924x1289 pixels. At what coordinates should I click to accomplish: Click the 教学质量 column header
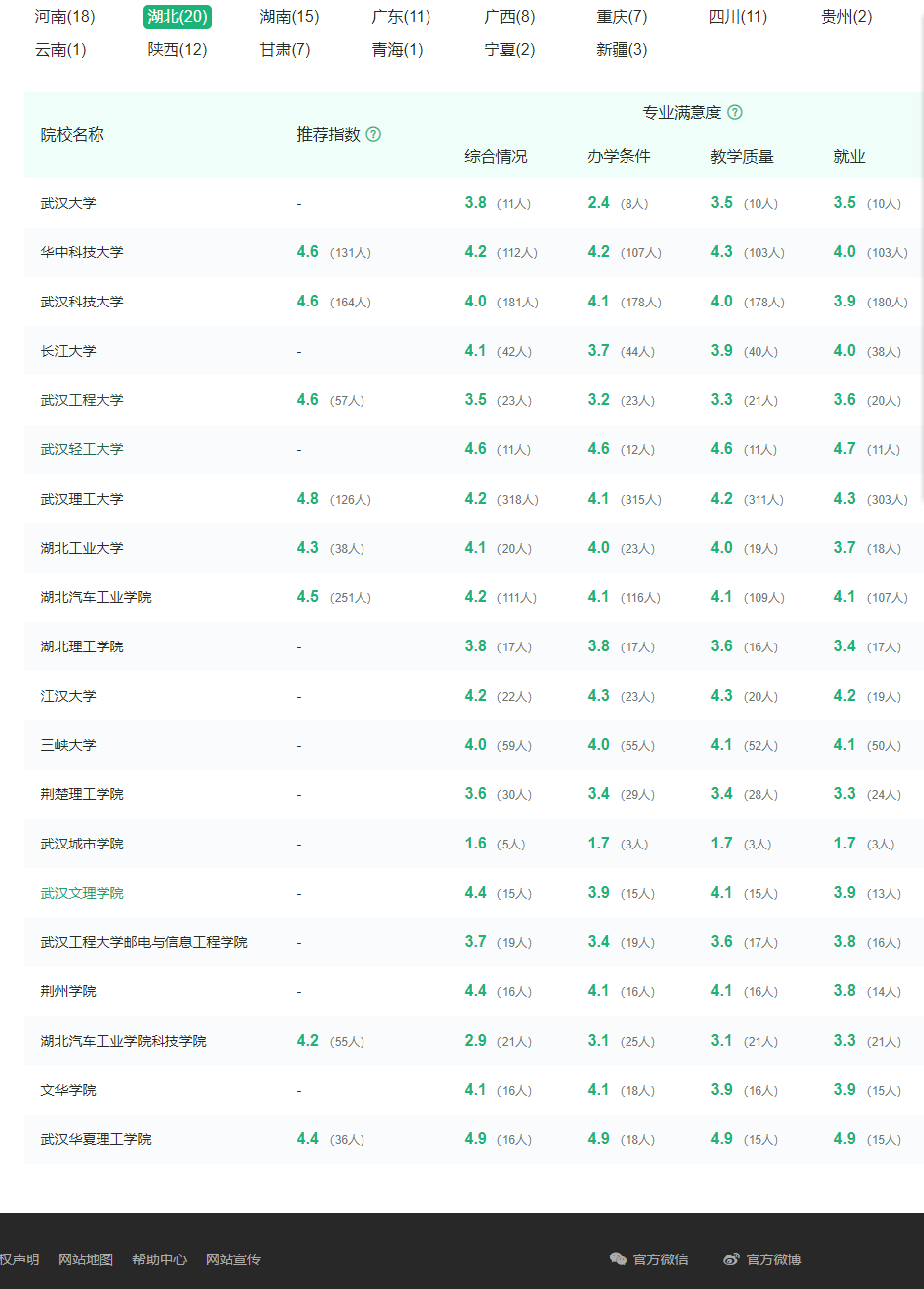point(743,157)
